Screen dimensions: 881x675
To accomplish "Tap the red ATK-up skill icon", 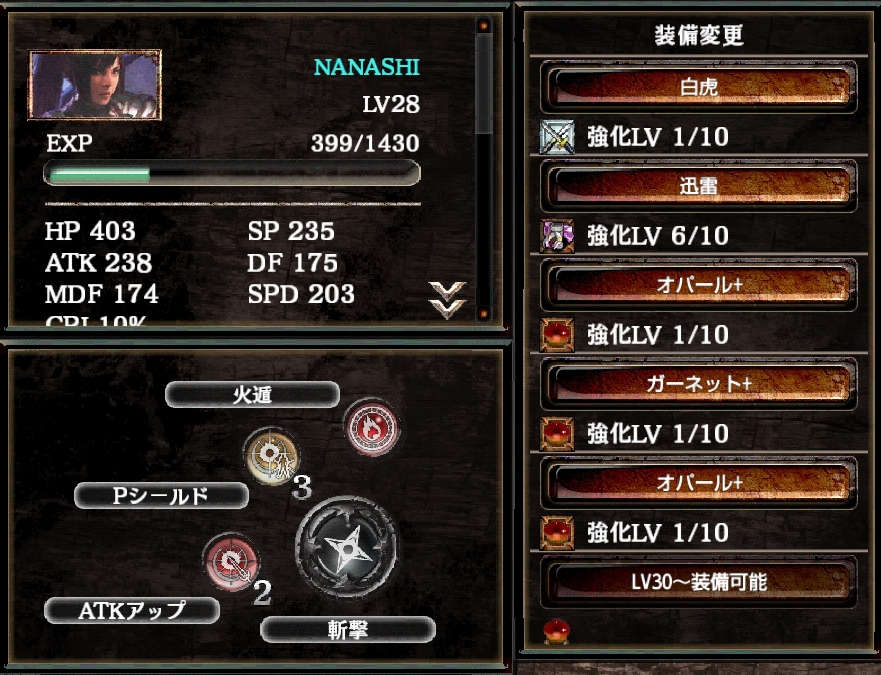I will click(231, 562).
